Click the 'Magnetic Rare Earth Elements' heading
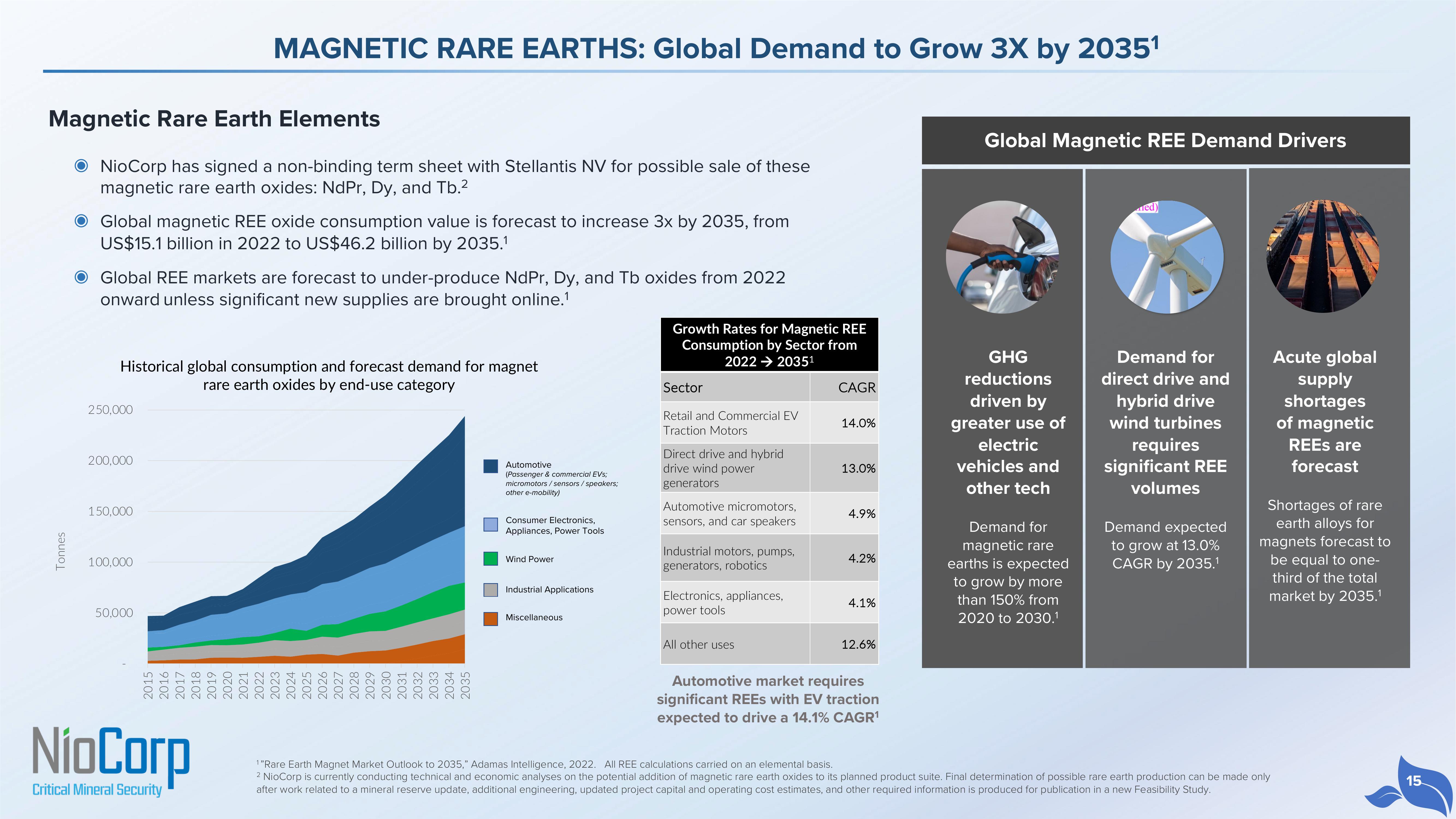Image resolution: width=1456 pixels, height=819 pixels. pos(214,119)
